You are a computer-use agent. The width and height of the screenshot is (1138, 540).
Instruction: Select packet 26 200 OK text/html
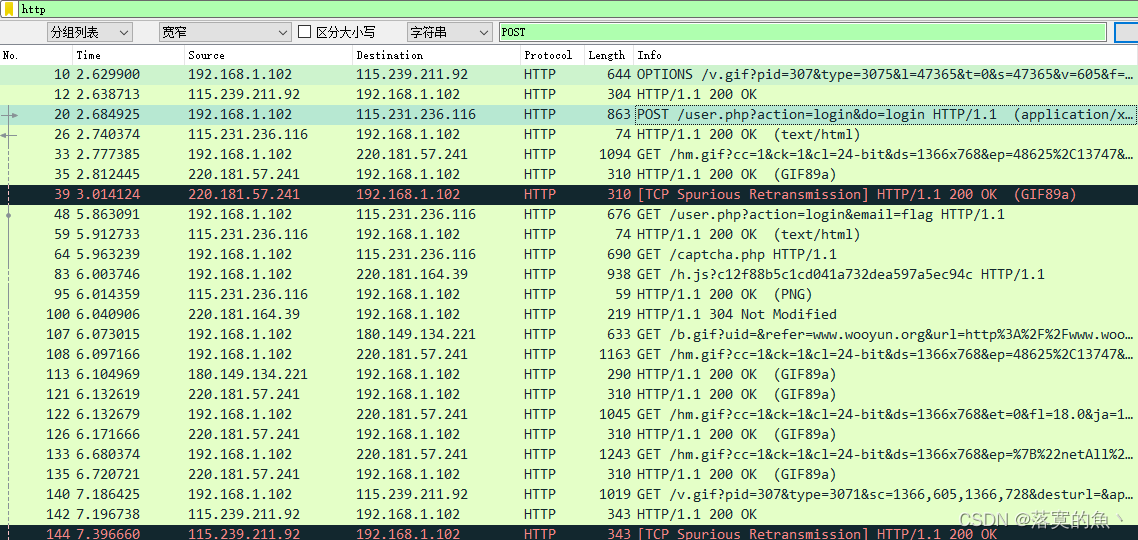click(569, 134)
